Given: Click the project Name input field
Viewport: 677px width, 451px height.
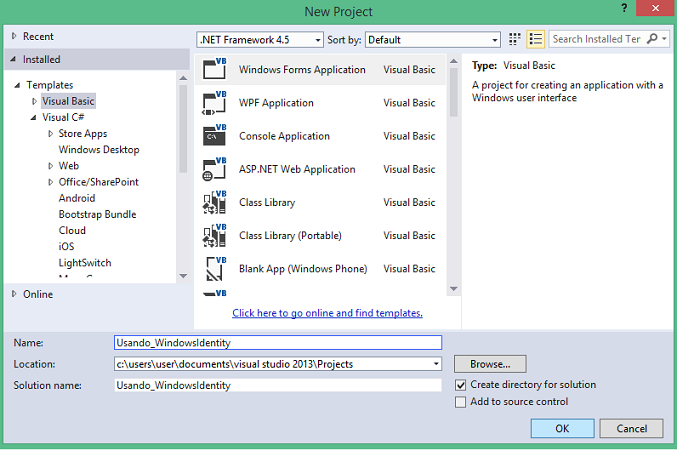Looking at the screenshot, I should coord(278,343).
